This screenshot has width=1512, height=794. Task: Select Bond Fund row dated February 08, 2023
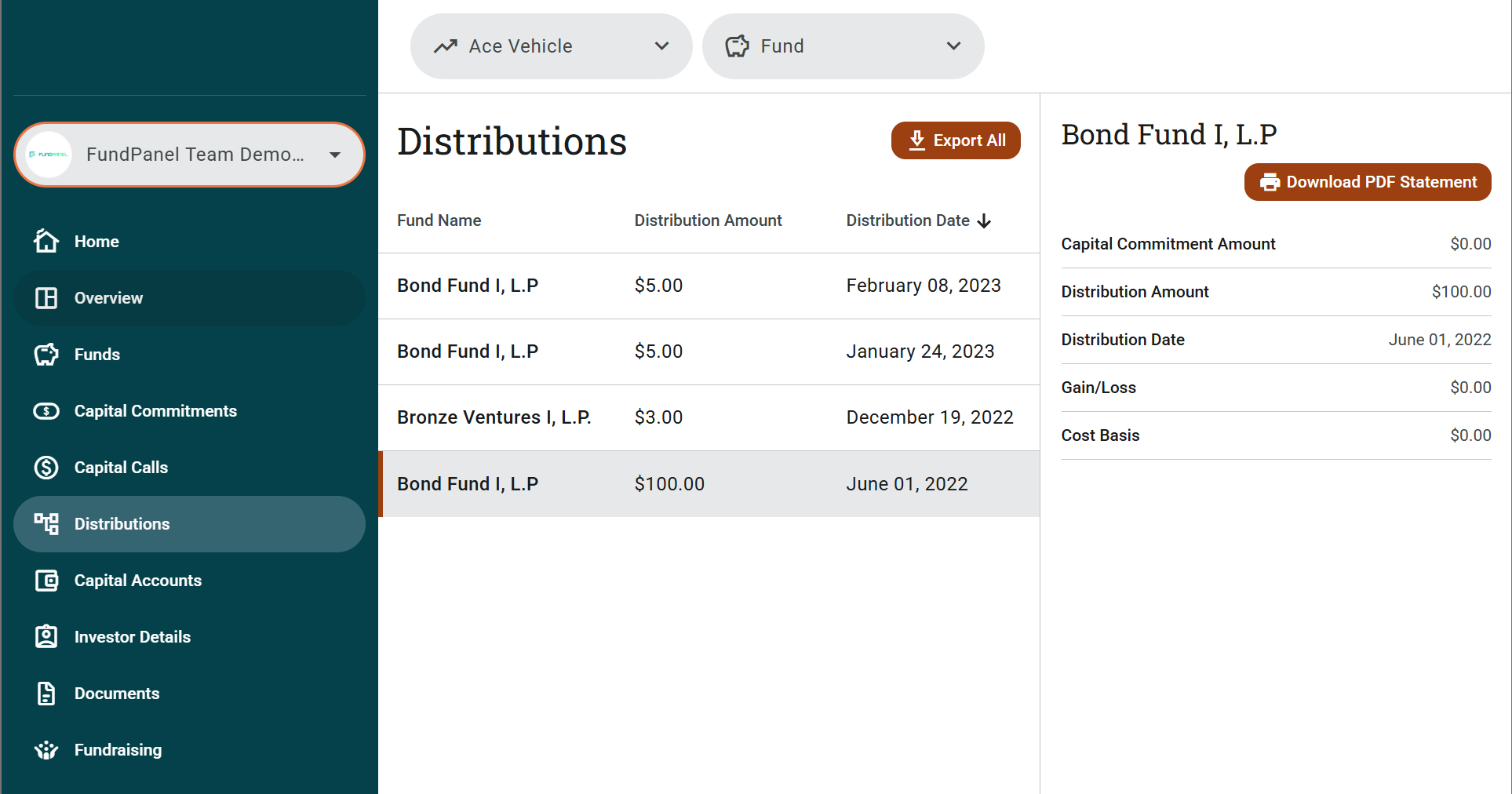[709, 286]
